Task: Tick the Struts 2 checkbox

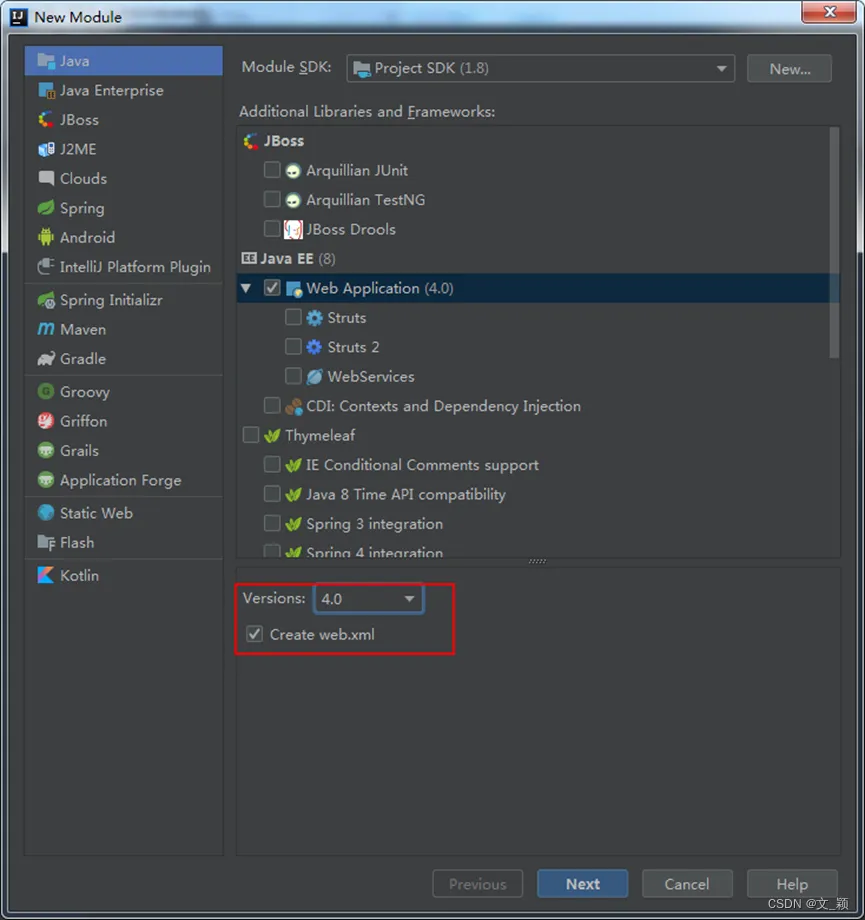Action: pos(293,347)
